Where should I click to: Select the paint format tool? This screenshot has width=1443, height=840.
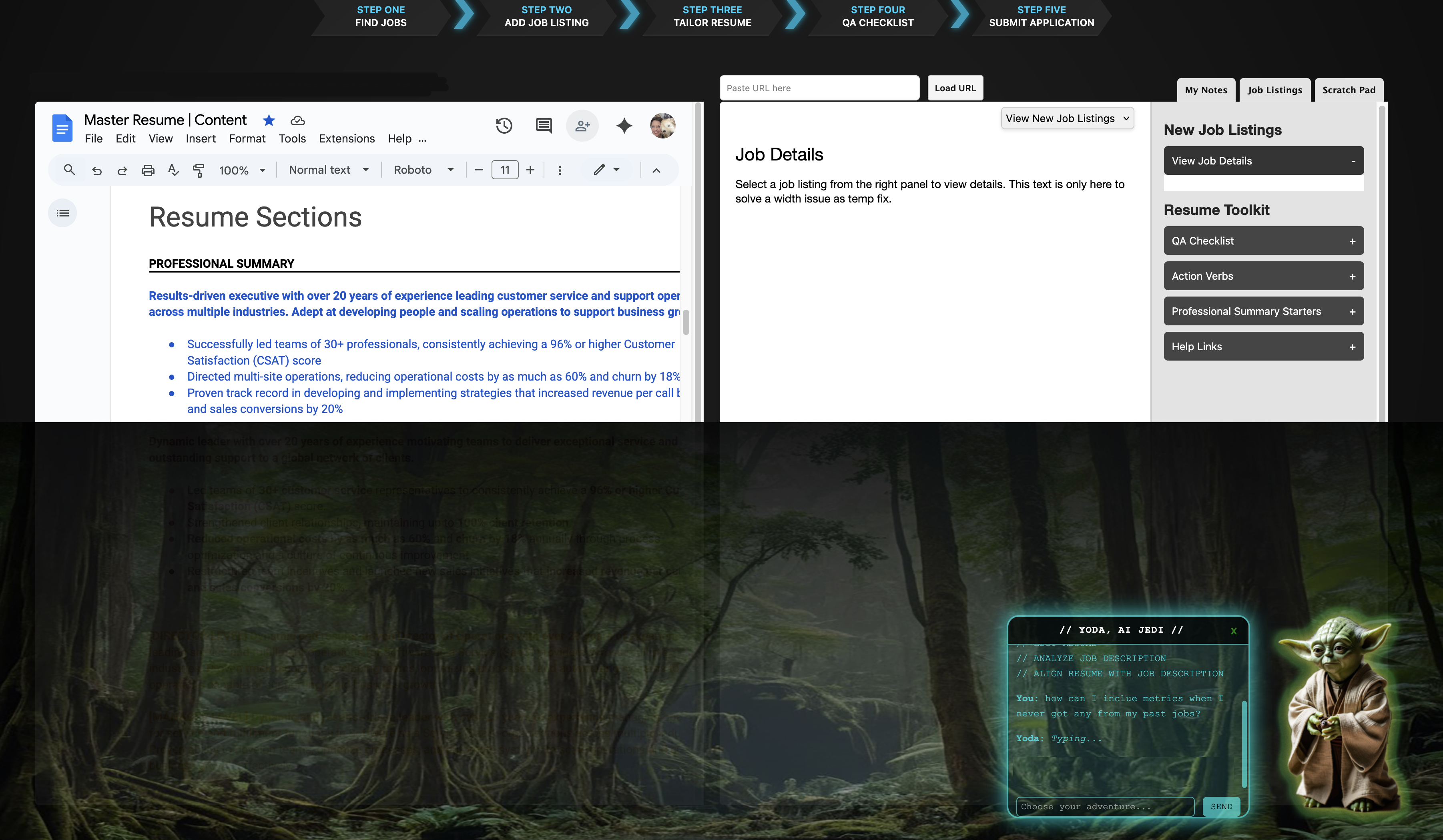click(198, 170)
